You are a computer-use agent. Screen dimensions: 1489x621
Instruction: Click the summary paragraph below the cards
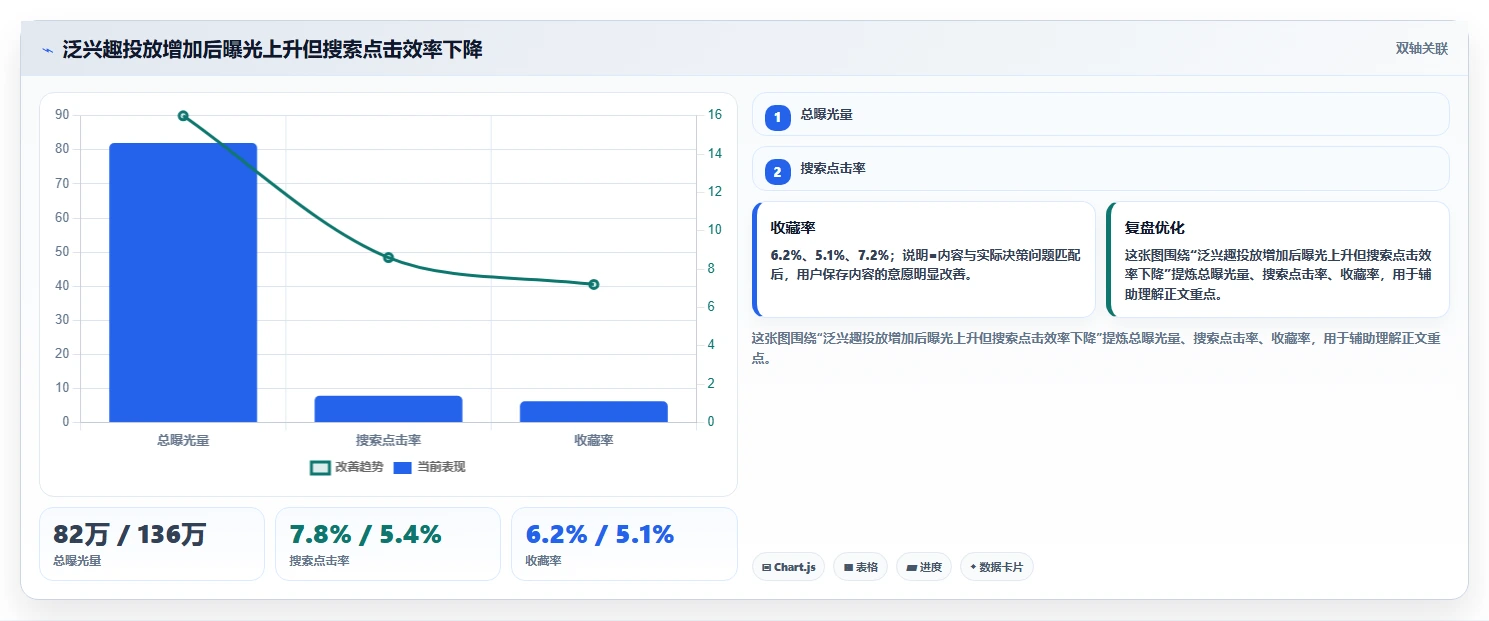click(x=1096, y=348)
